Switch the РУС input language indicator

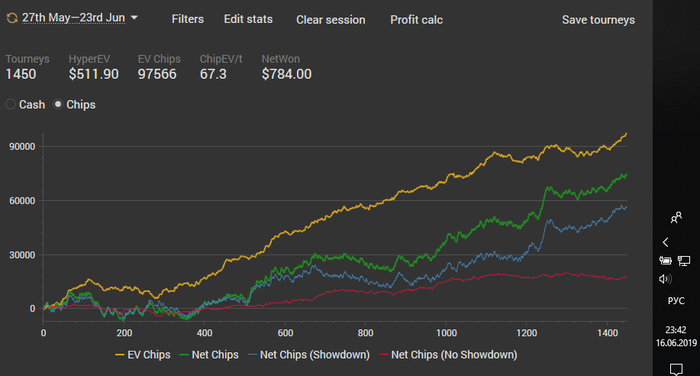[x=676, y=301]
